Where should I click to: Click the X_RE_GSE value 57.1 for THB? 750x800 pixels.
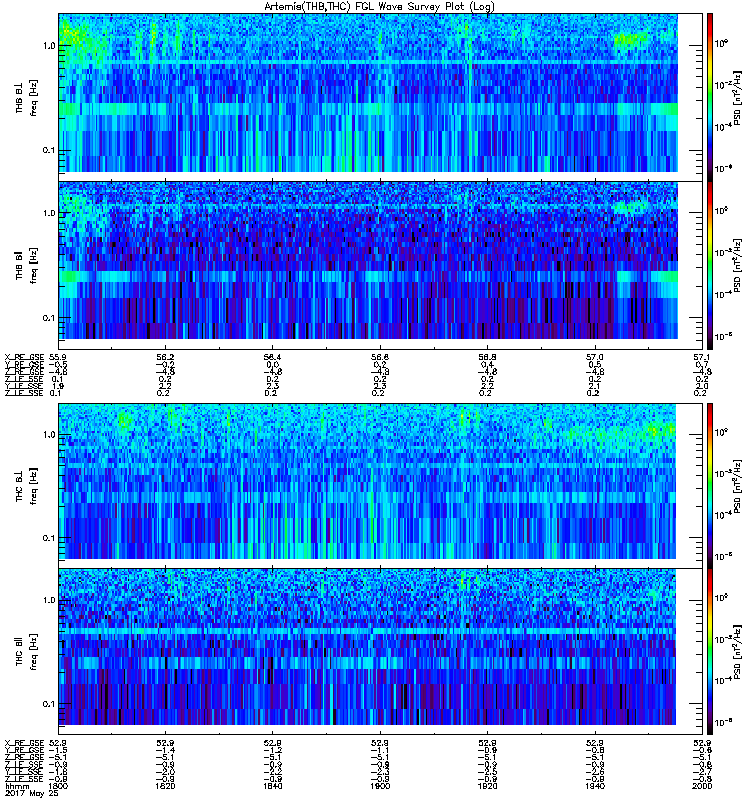(x=702, y=357)
